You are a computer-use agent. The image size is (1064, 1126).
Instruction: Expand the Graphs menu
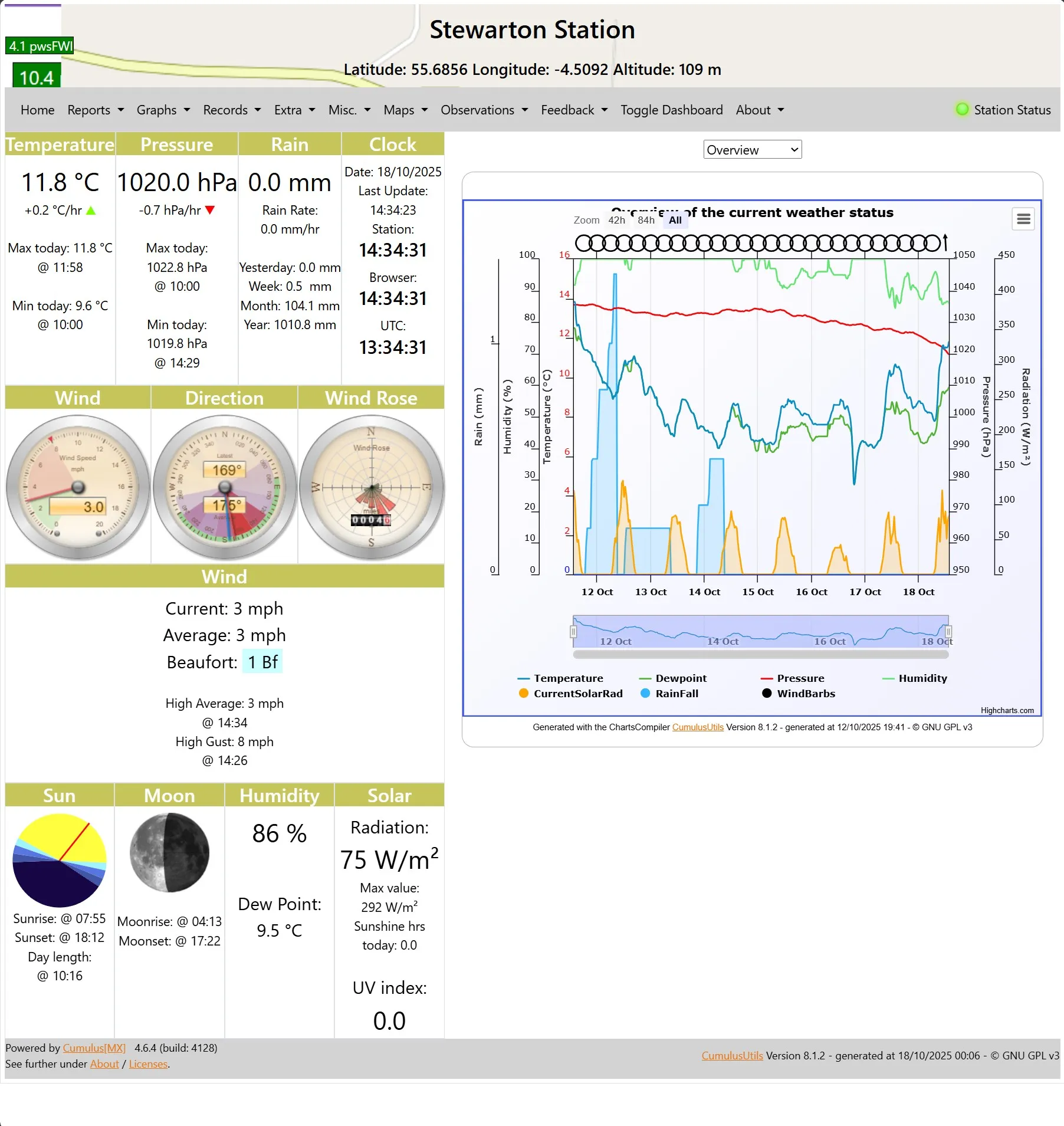point(162,110)
